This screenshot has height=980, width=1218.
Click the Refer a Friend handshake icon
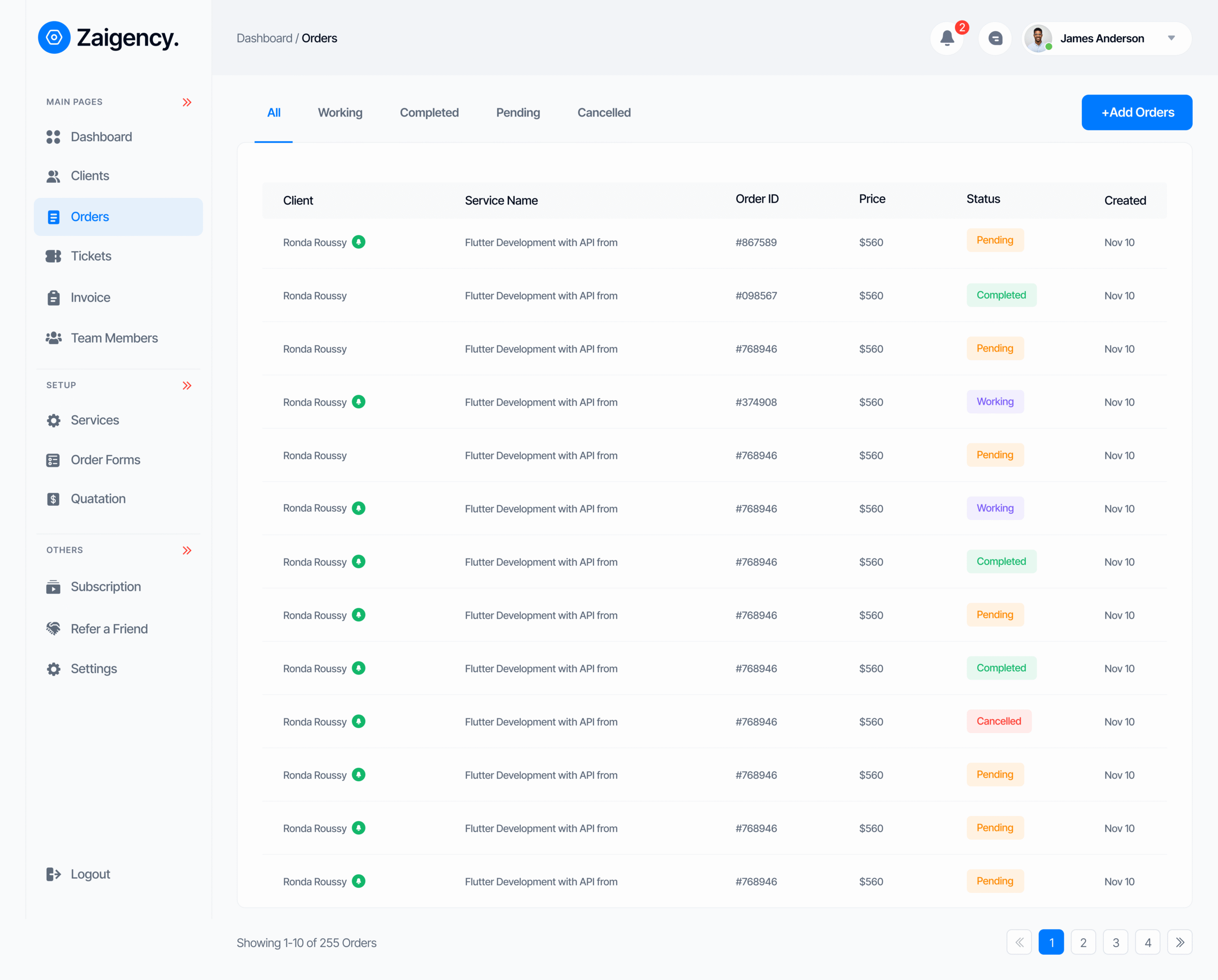(x=53, y=628)
